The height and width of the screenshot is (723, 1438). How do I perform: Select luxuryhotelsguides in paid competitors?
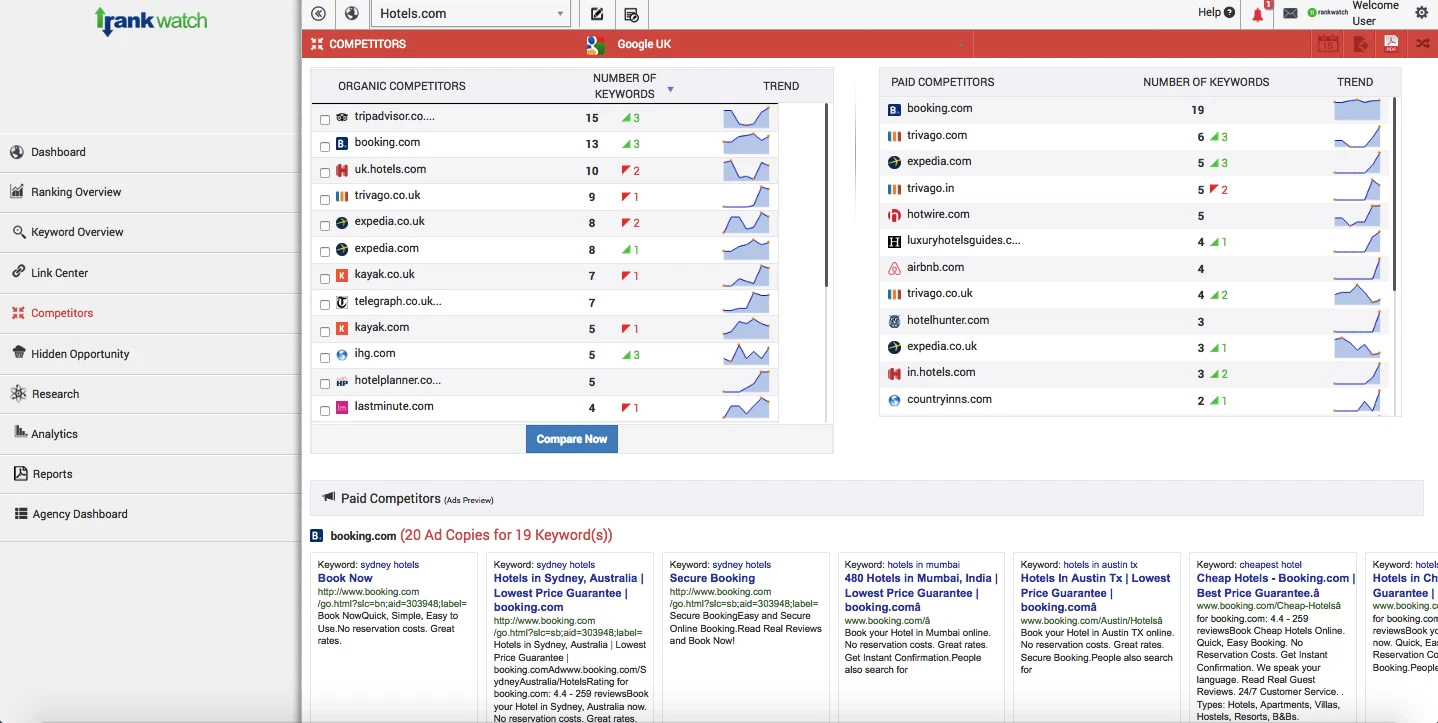pos(964,240)
